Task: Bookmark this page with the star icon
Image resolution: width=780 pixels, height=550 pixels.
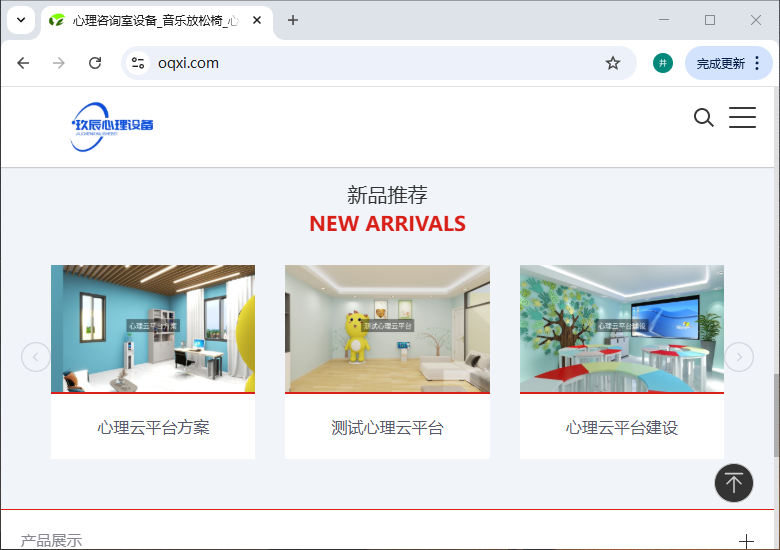Action: pos(613,63)
